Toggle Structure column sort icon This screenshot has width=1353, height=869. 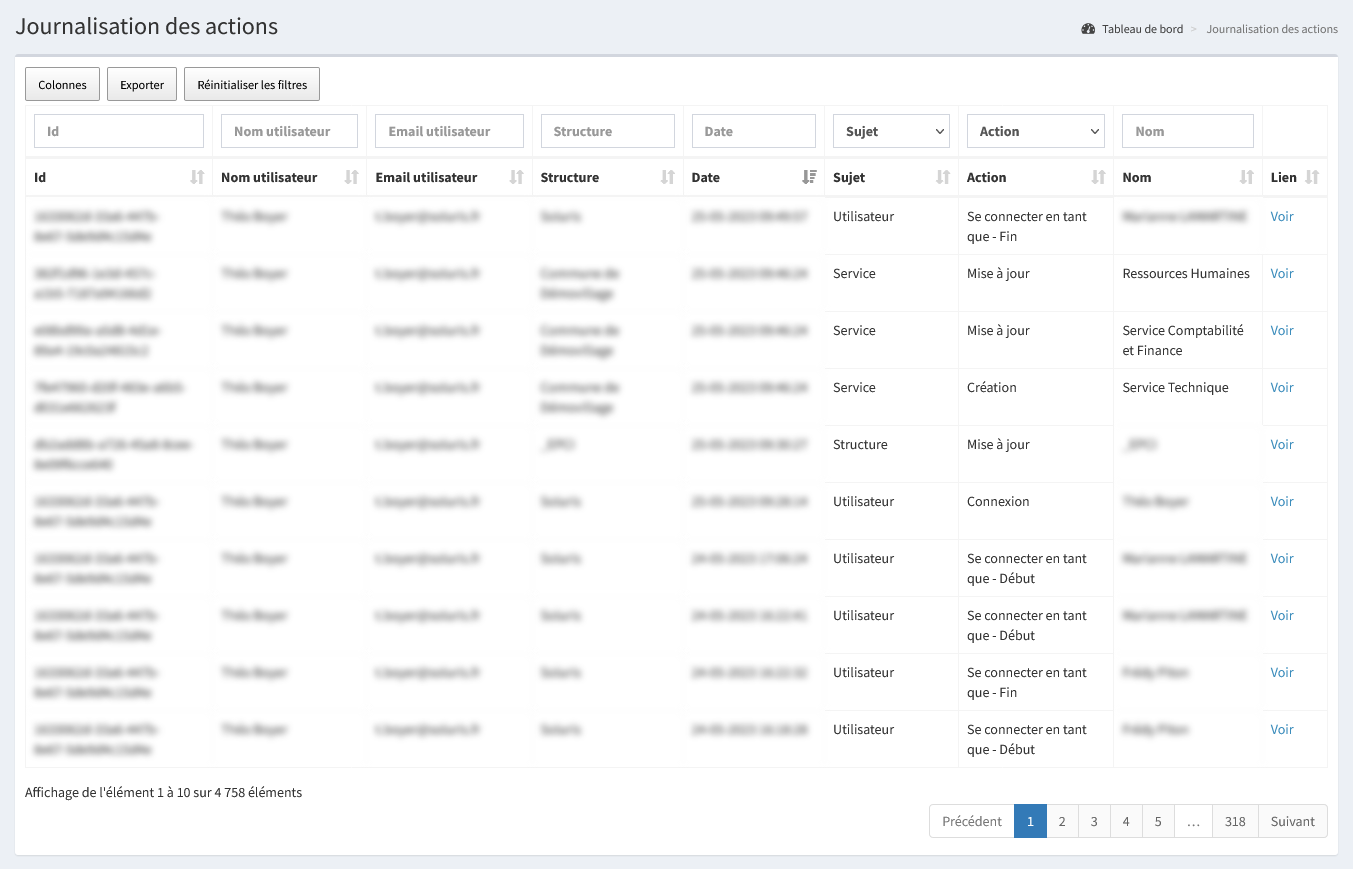pos(667,177)
